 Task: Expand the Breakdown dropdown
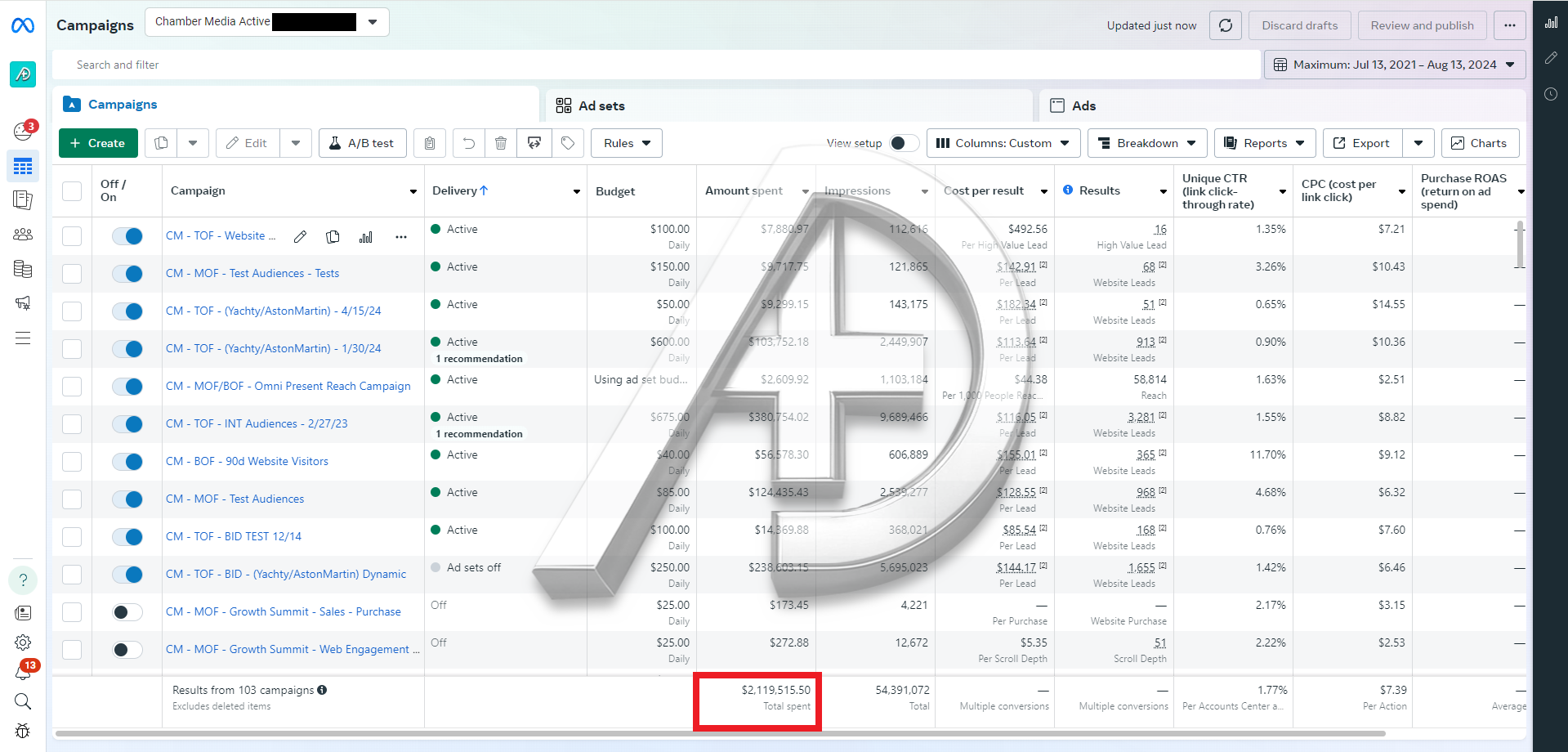pyautogui.click(x=1146, y=143)
